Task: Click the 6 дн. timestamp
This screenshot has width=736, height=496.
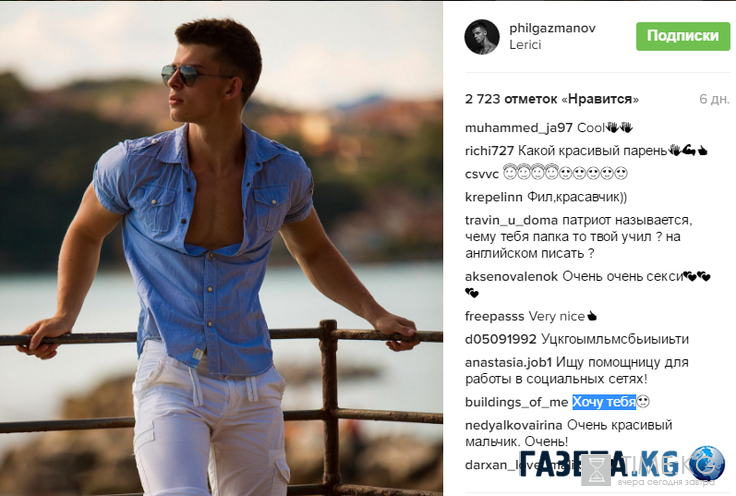Action: coord(714,99)
